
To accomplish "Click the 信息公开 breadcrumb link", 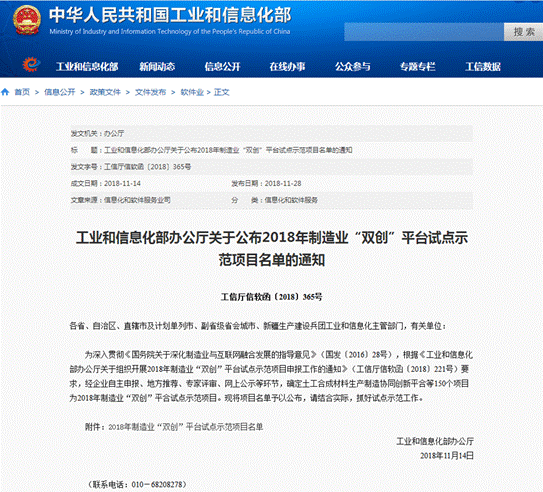I will point(60,92).
